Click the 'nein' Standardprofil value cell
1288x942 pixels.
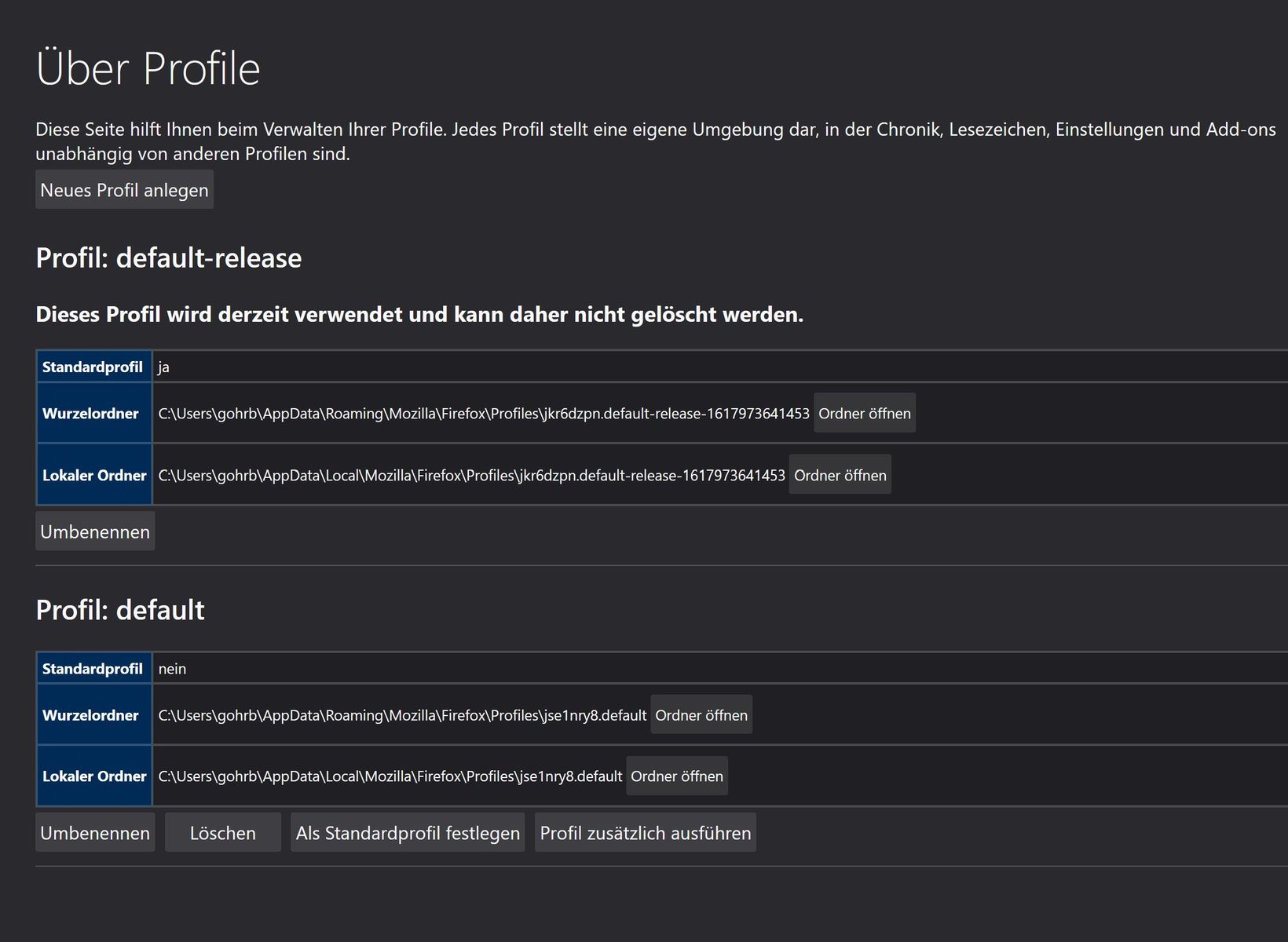pos(172,669)
